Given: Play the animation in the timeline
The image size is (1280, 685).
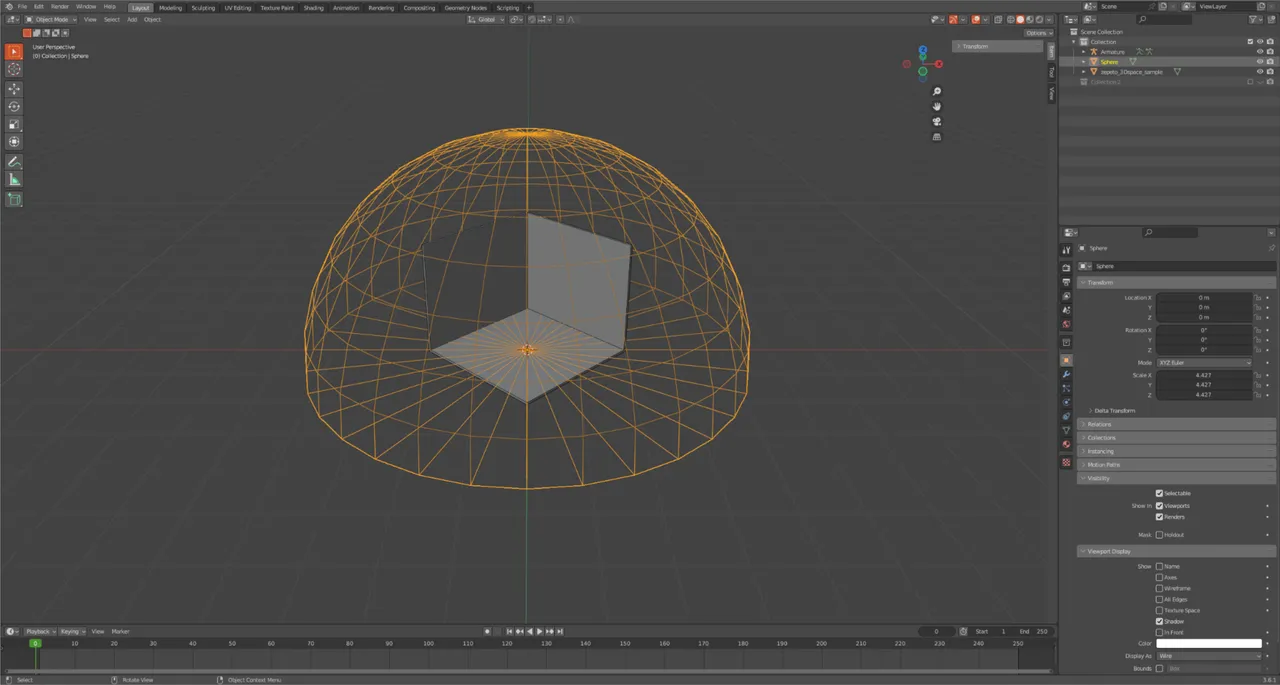Looking at the screenshot, I should click(x=540, y=632).
